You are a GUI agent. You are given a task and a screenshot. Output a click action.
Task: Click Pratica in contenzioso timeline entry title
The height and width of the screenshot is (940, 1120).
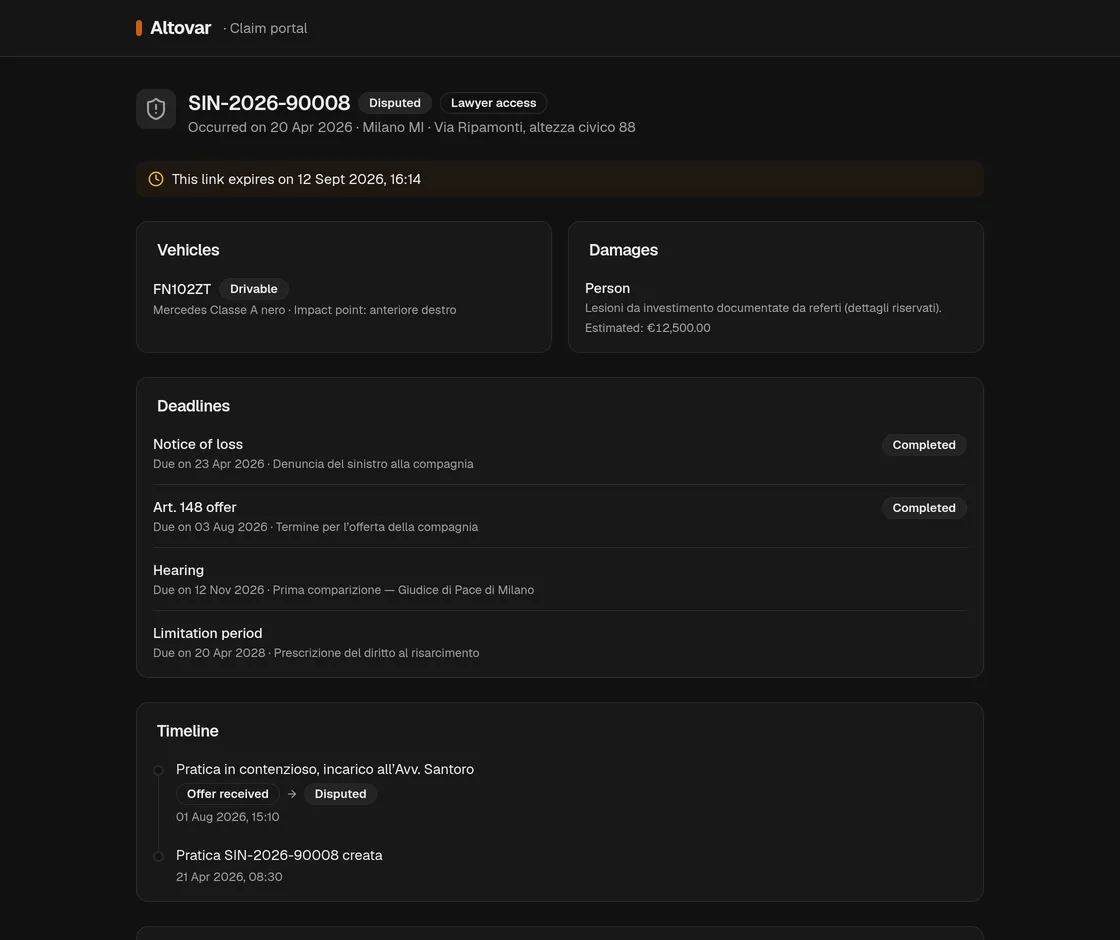pos(325,769)
